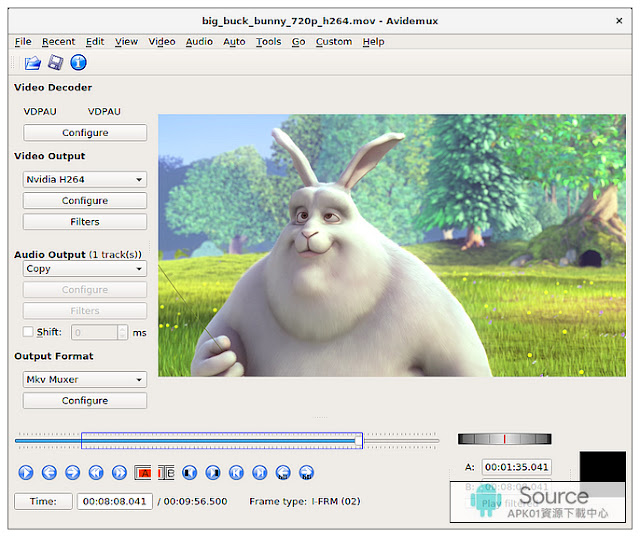Open the Recent menu
The height and width of the screenshot is (537, 640).
pos(58,42)
